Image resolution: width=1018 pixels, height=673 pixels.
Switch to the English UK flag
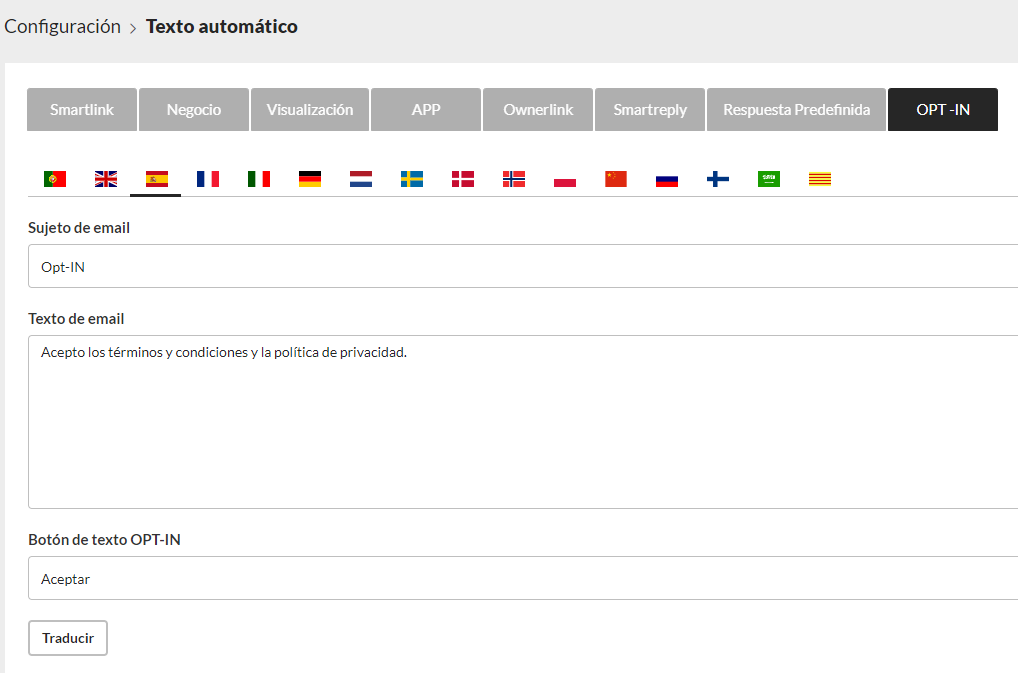(x=106, y=179)
